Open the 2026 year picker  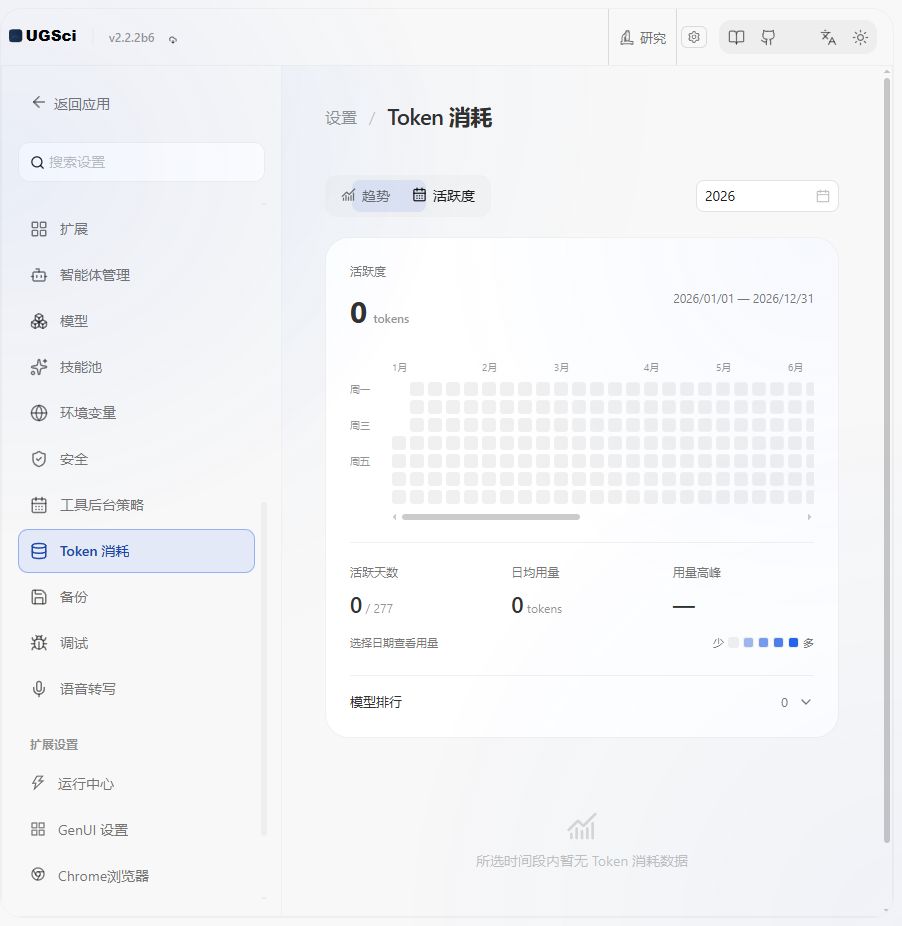767,196
